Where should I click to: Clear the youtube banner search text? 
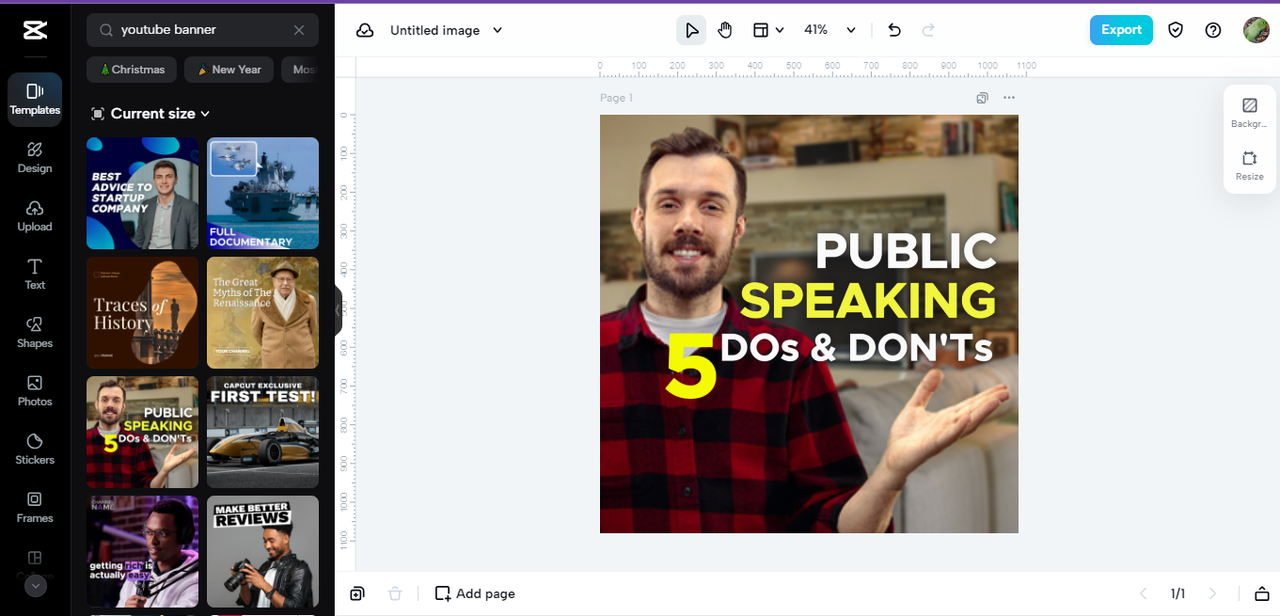[x=299, y=30]
